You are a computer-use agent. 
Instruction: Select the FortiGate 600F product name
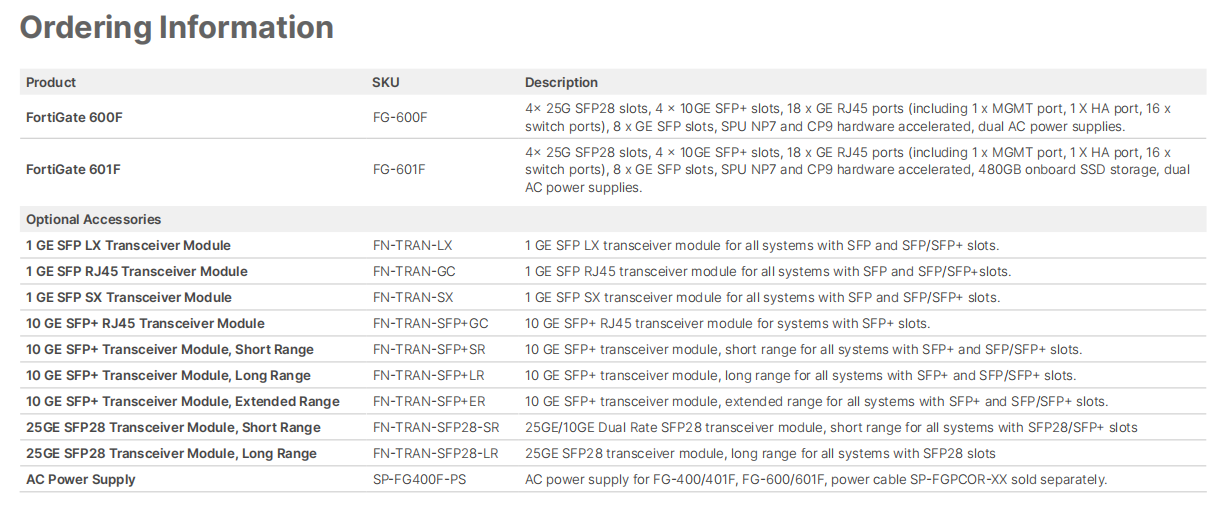[x=74, y=118]
